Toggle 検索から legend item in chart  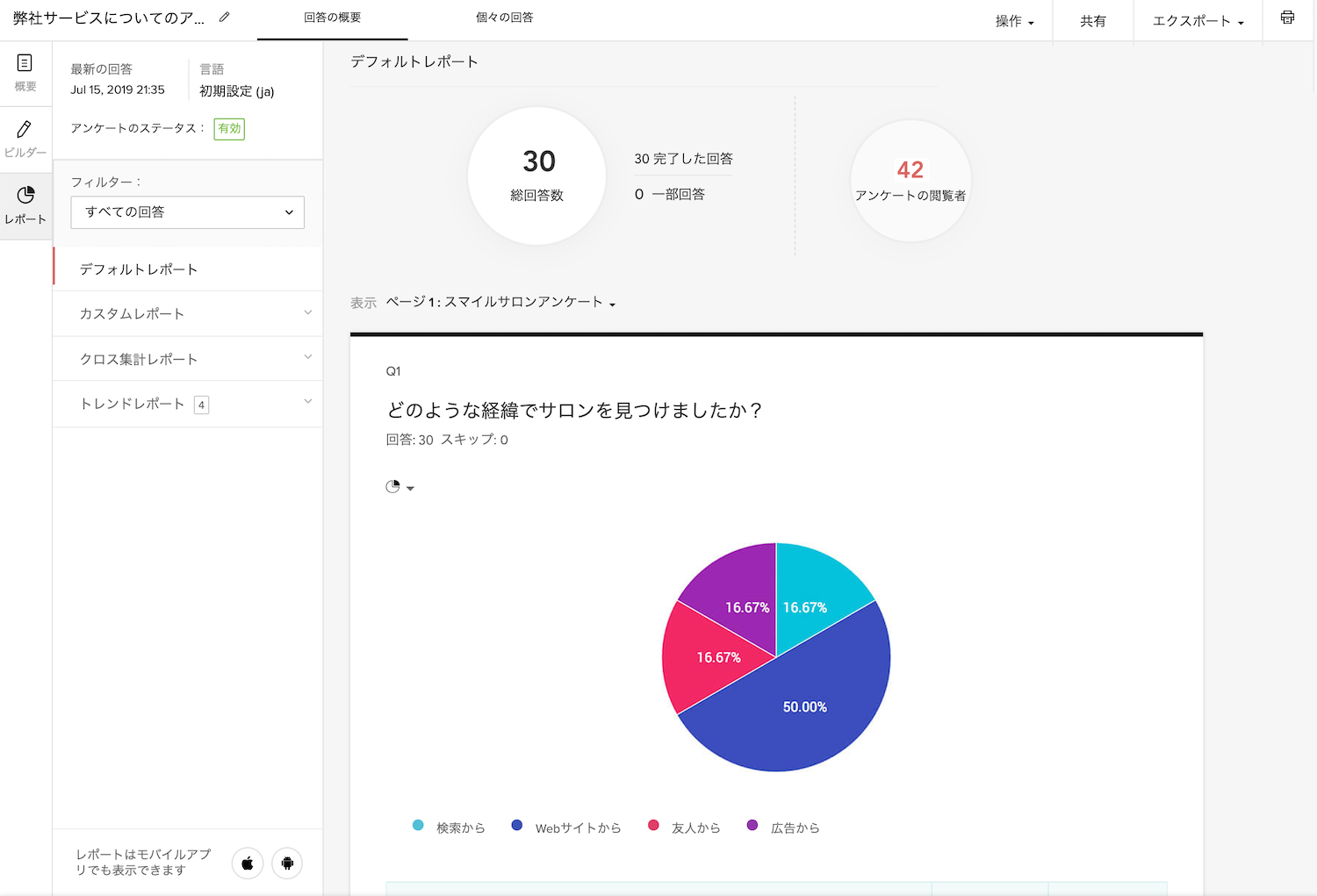(449, 827)
